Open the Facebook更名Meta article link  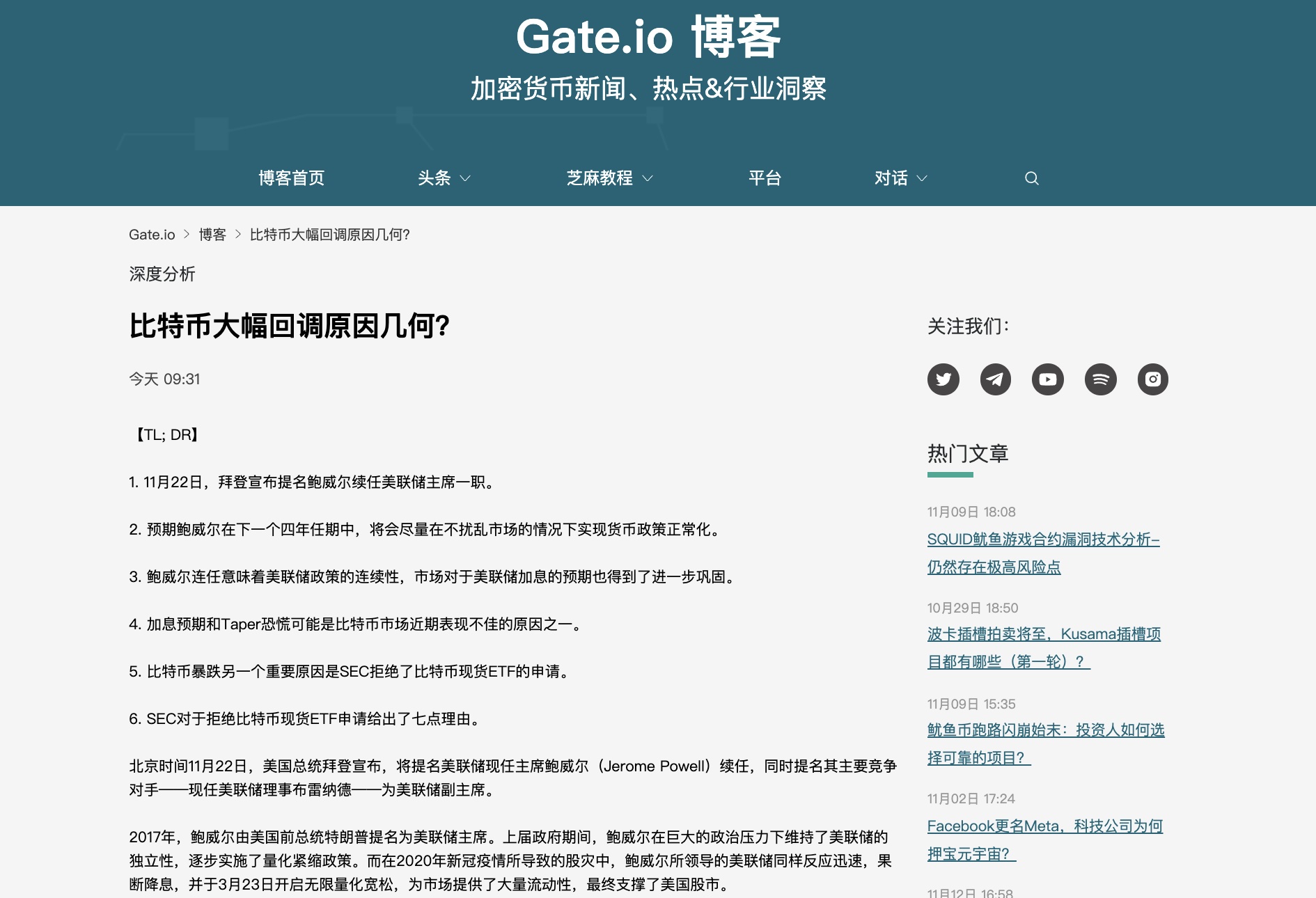click(x=1044, y=840)
